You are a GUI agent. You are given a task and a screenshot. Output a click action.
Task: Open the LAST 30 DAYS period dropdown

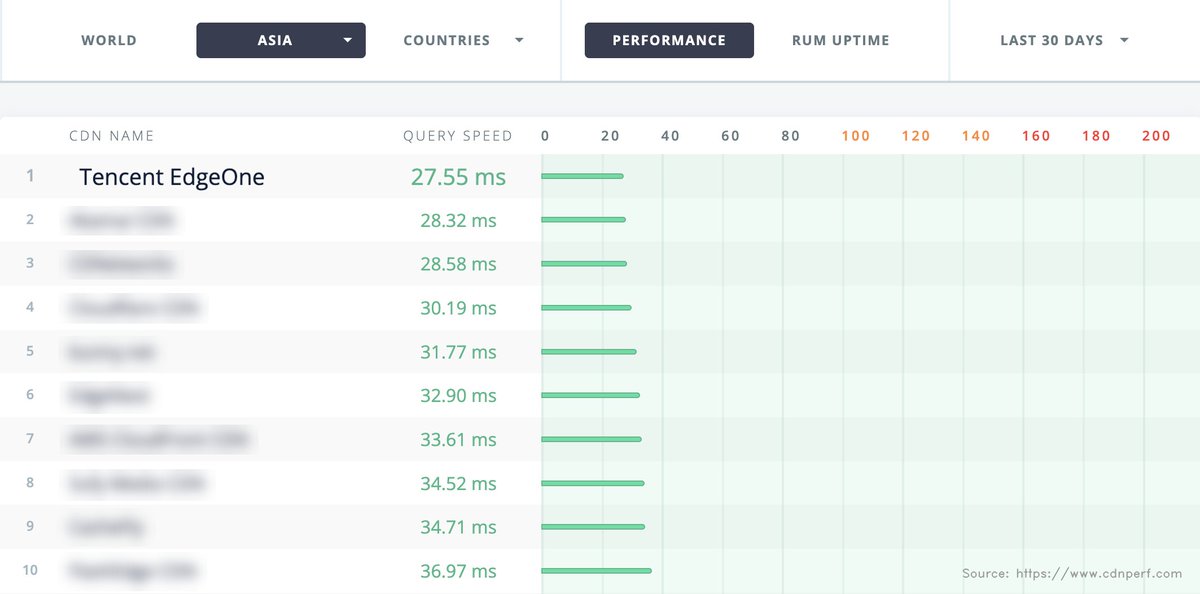(1065, 41)
